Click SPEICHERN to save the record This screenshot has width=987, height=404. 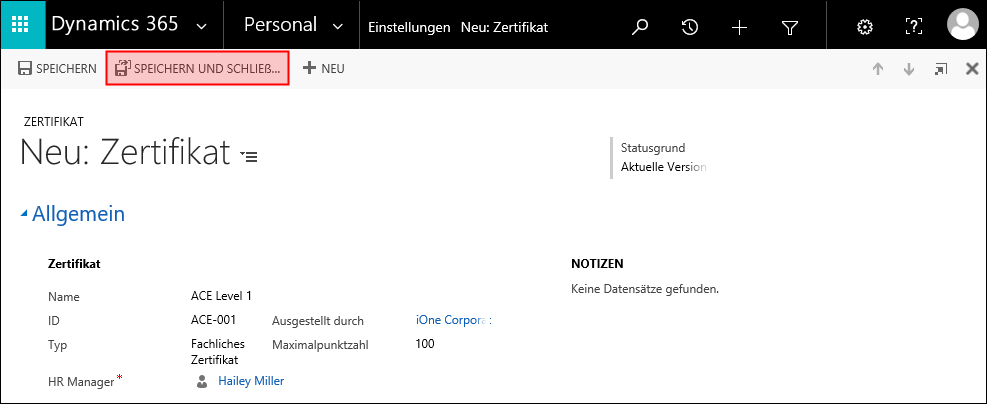click(57, 69)
